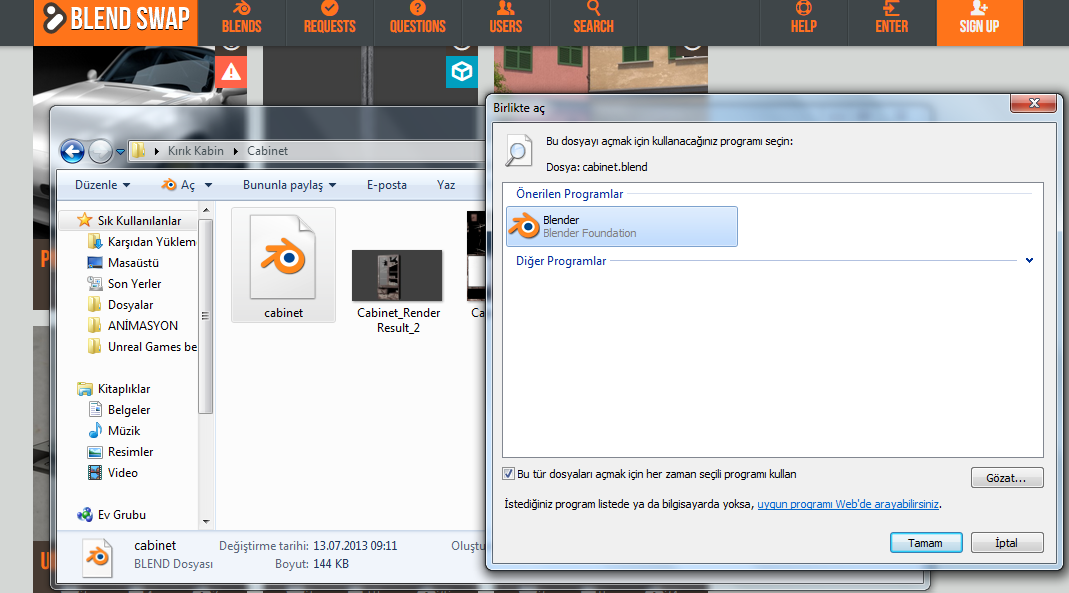The height and width of the screenshot is (593, 1069).
Task: Open the Requests checkmark icon
Action: tap(329, 8)
